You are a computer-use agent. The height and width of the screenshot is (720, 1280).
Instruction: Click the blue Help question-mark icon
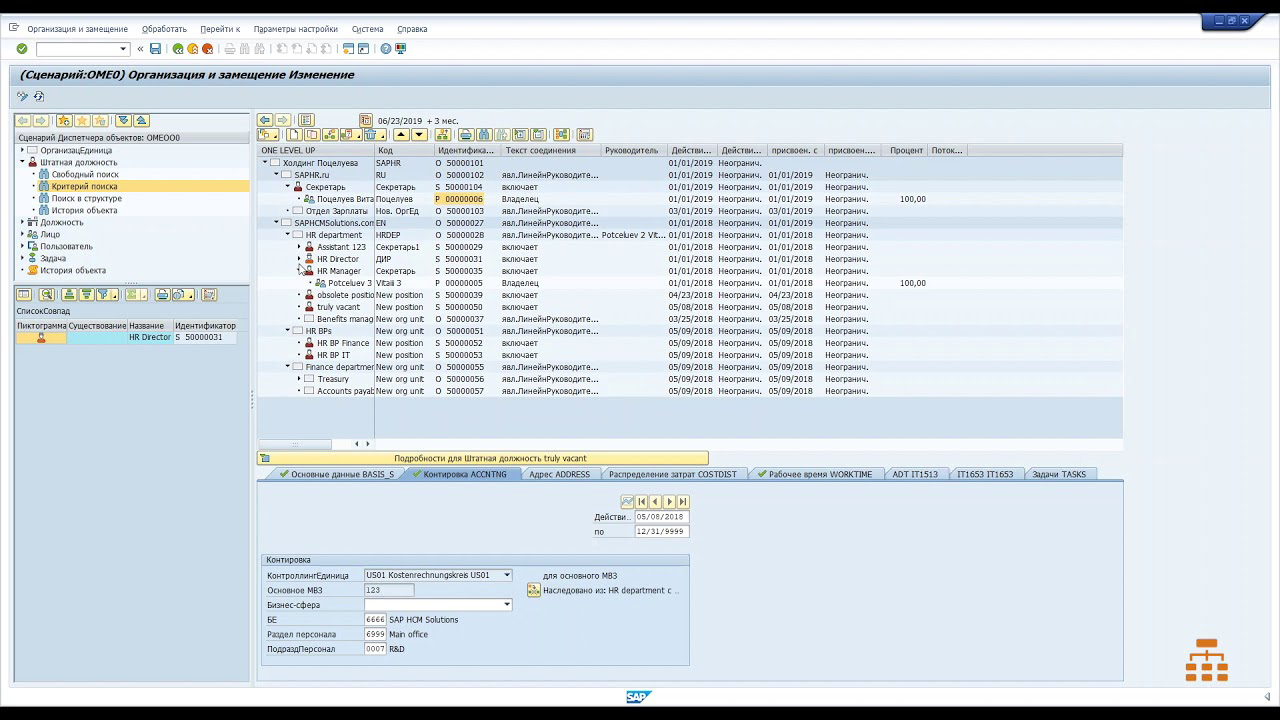pos(386,49)
